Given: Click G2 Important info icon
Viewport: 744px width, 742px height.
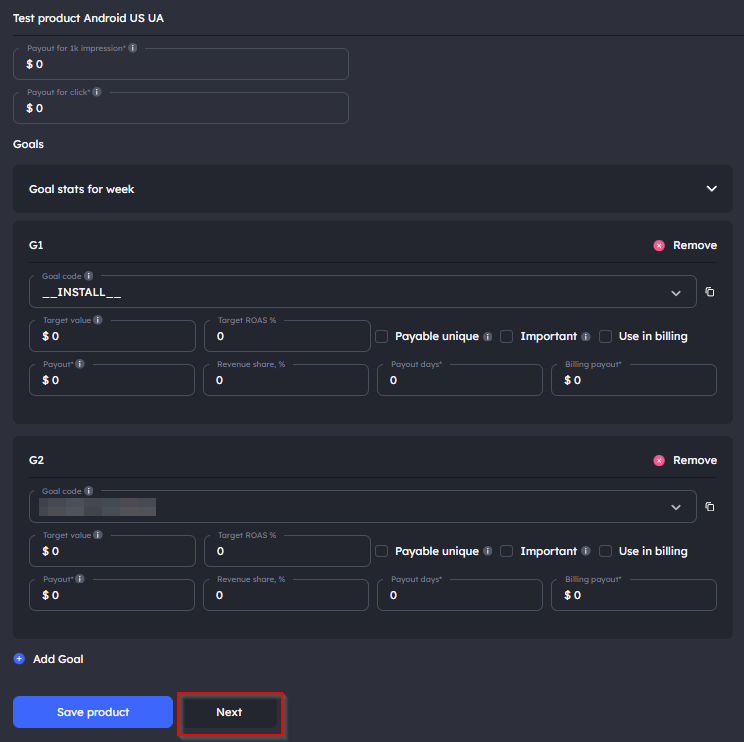Looking at the screenshot, I should point(586,551).
